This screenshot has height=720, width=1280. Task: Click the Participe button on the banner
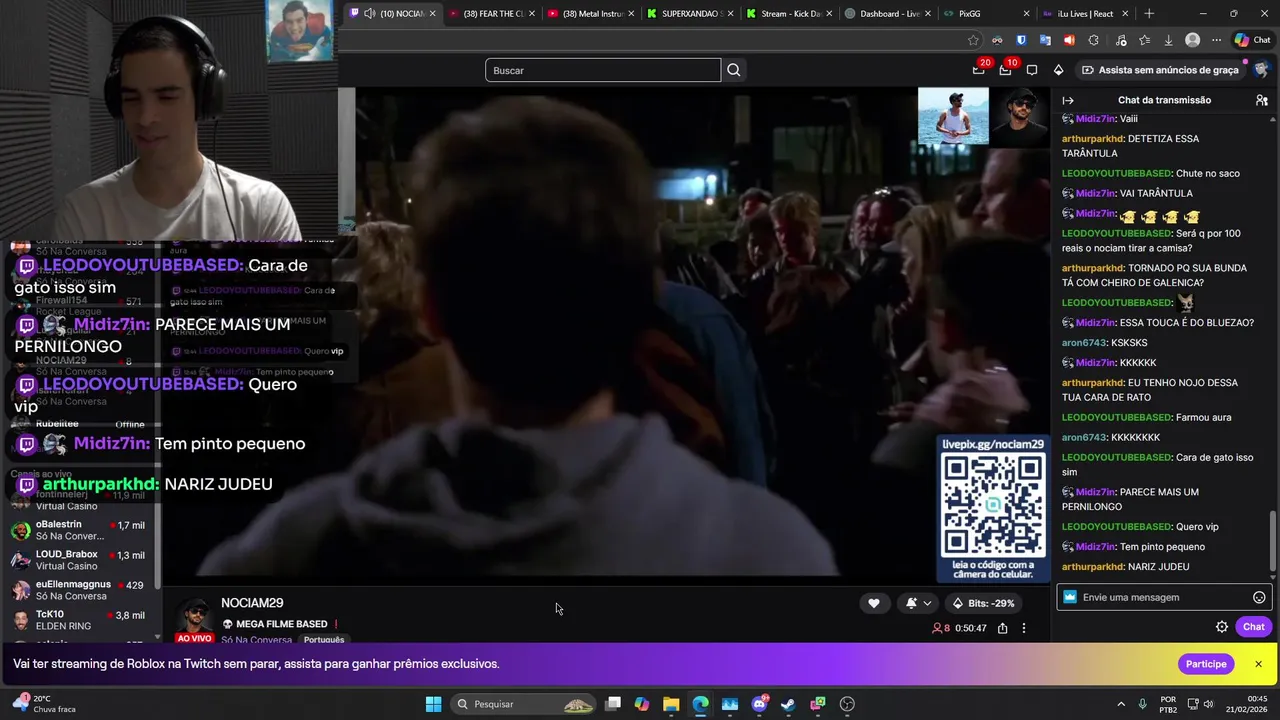pyautogui.click(x=1206, y=664)
